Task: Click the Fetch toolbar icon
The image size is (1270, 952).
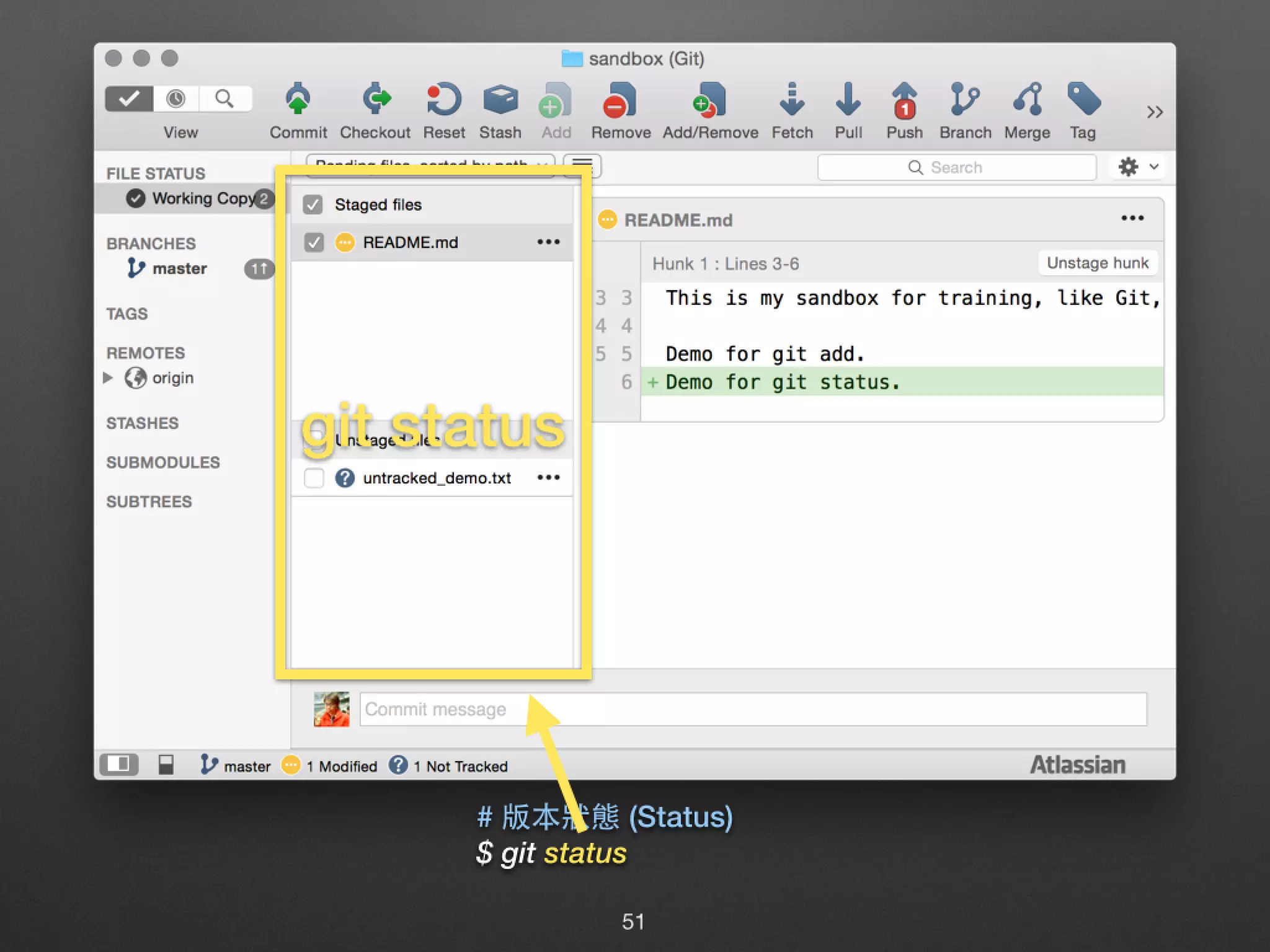Action: pyautogui.click(x=792, y=100)
